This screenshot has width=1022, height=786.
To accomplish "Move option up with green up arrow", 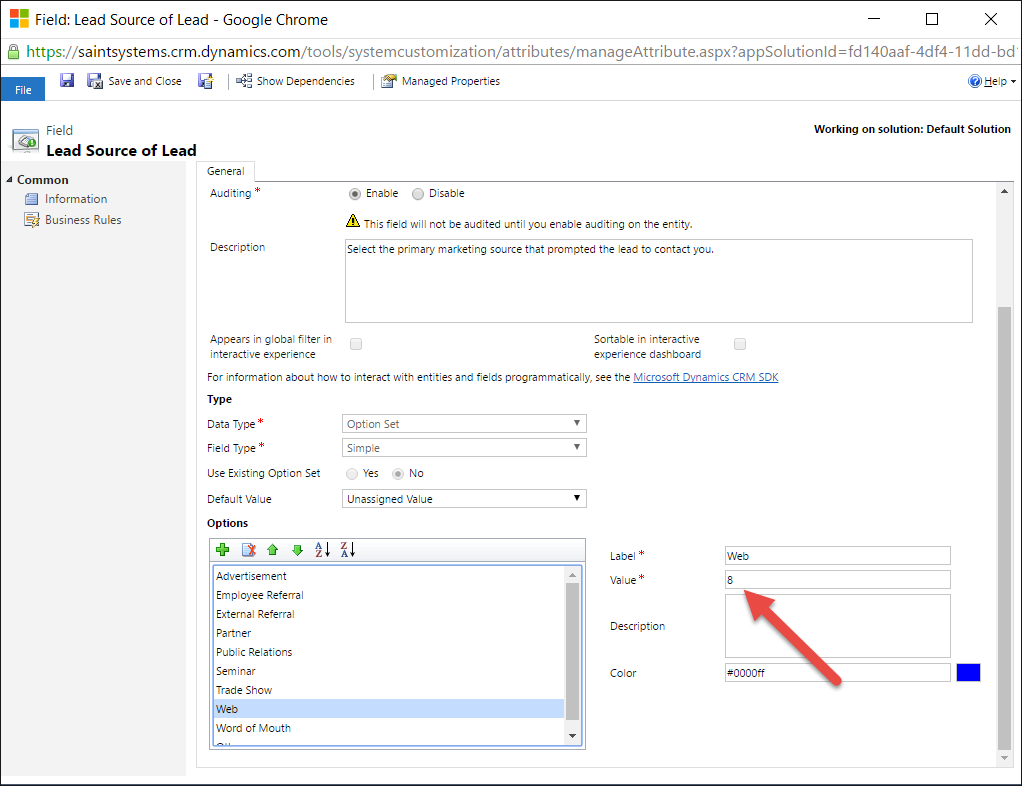I will pyautogui.click(x=272, y=550).
